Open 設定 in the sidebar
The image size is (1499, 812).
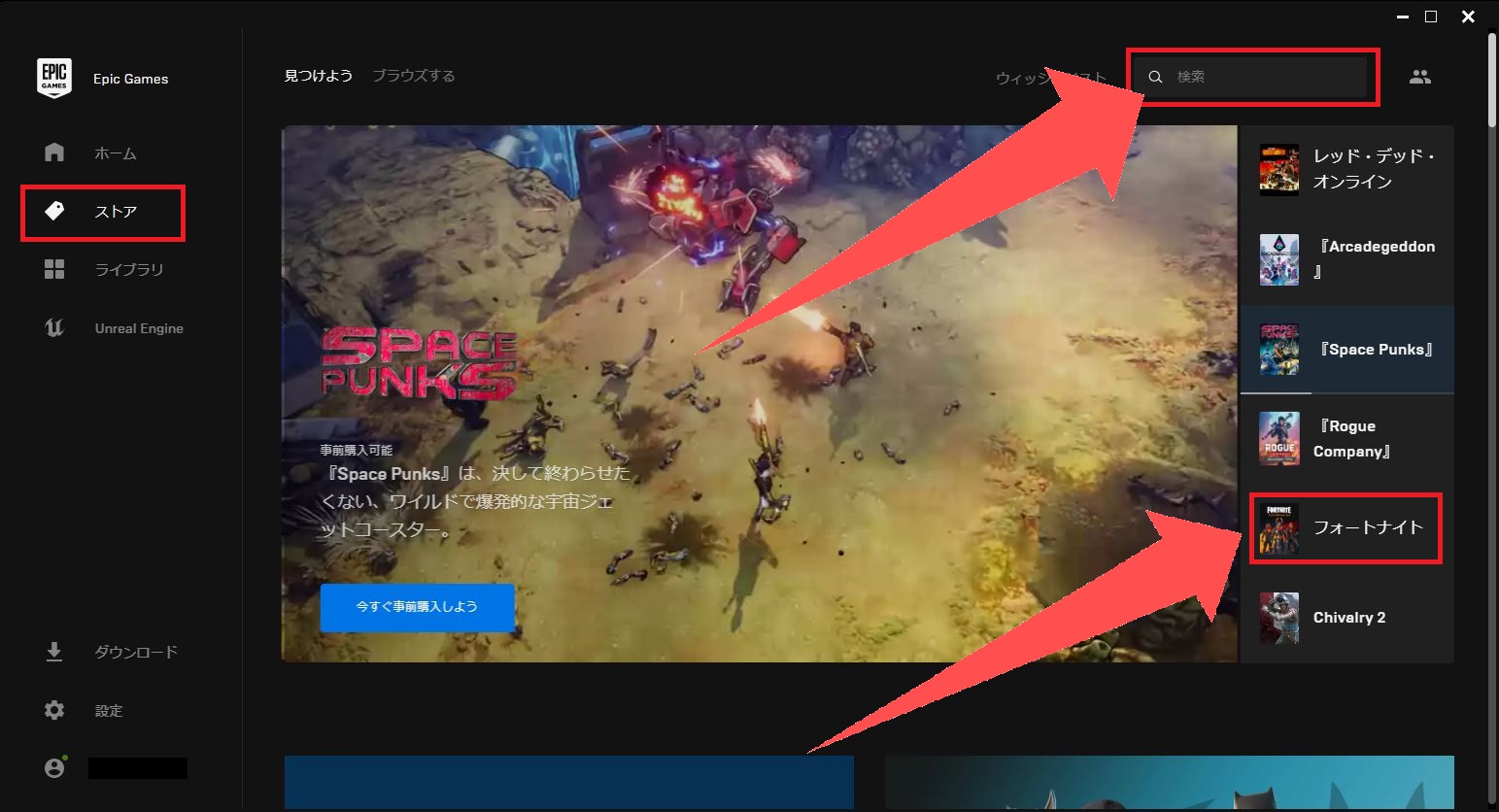coord(109,711)
